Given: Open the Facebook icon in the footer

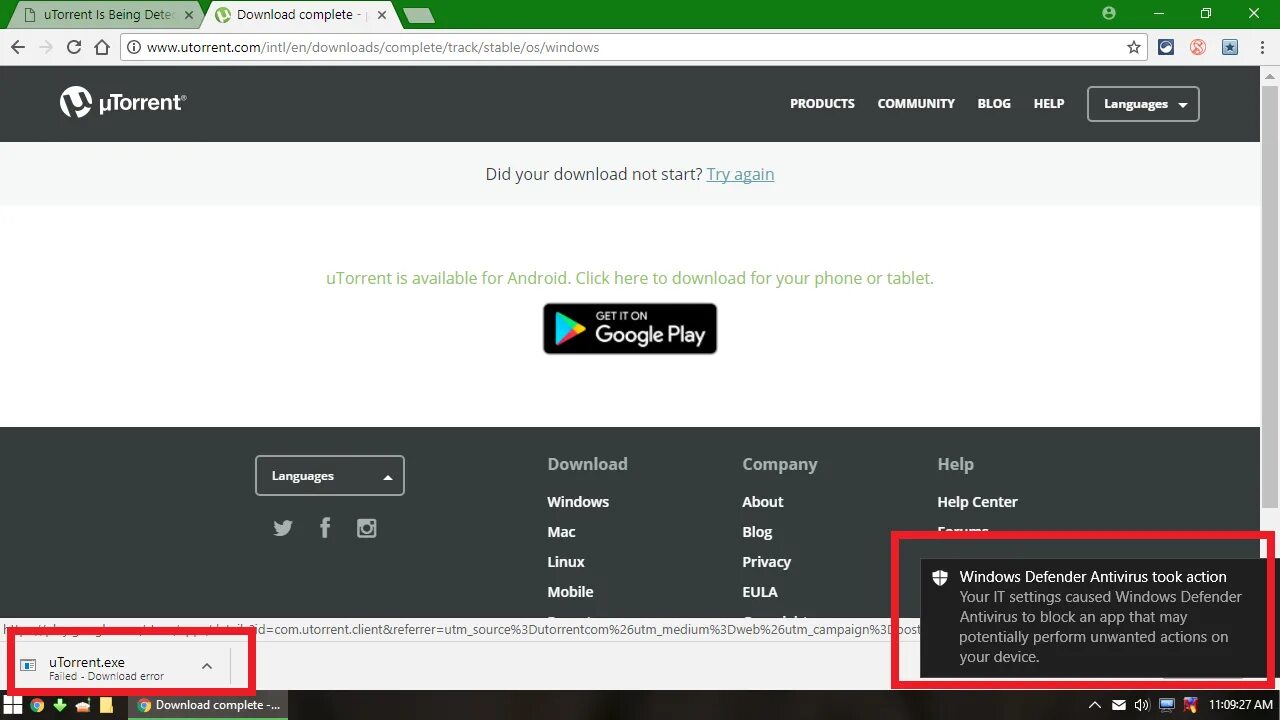Looking at the screenshot, I should pyautogui.click(x=325, y=528).
